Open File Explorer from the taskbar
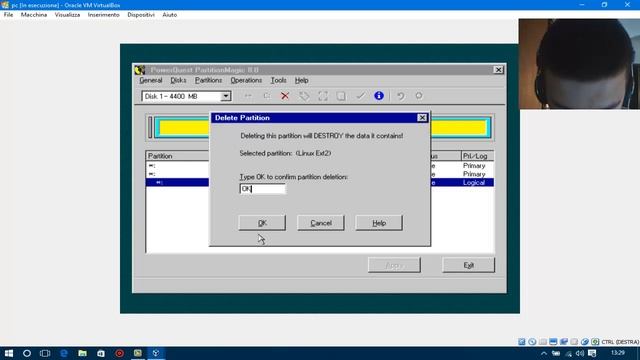Screen dimensions: 640x360 coord(82,353)
